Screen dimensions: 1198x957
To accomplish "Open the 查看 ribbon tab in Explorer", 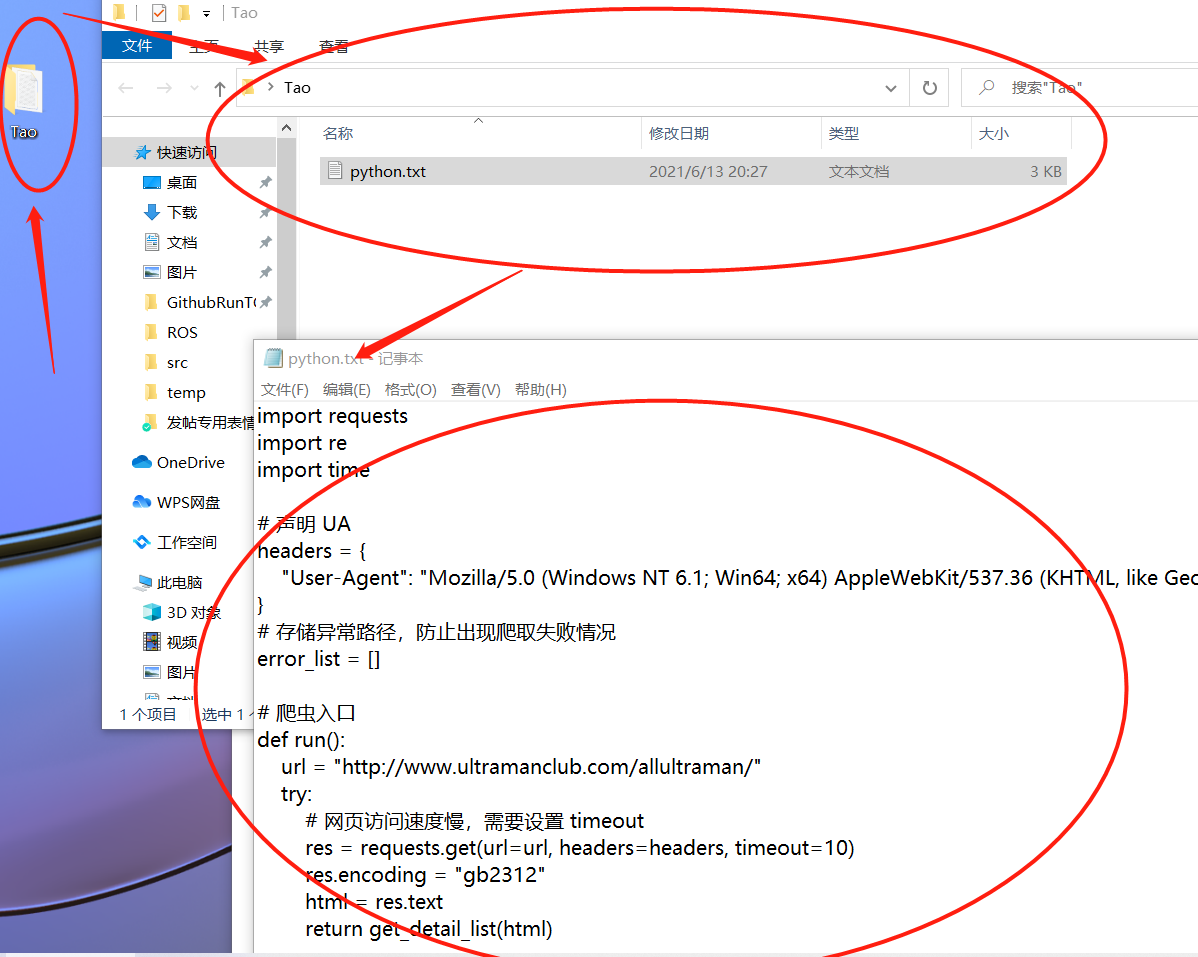I will 334,47.
